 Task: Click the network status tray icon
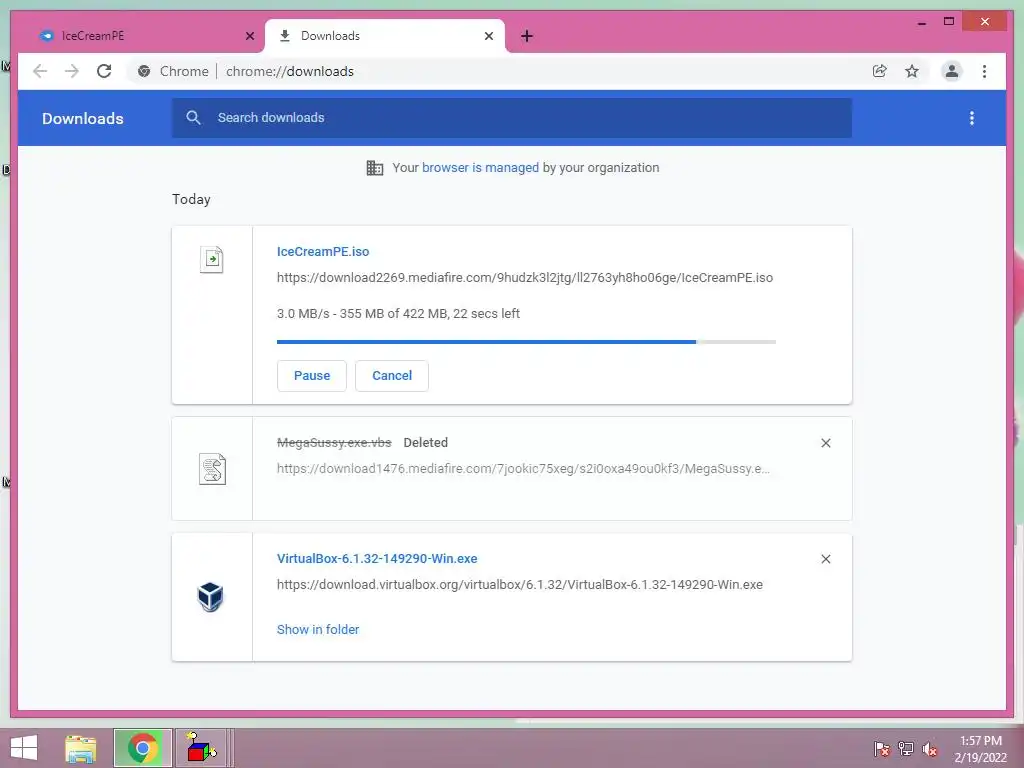point(906,749)
